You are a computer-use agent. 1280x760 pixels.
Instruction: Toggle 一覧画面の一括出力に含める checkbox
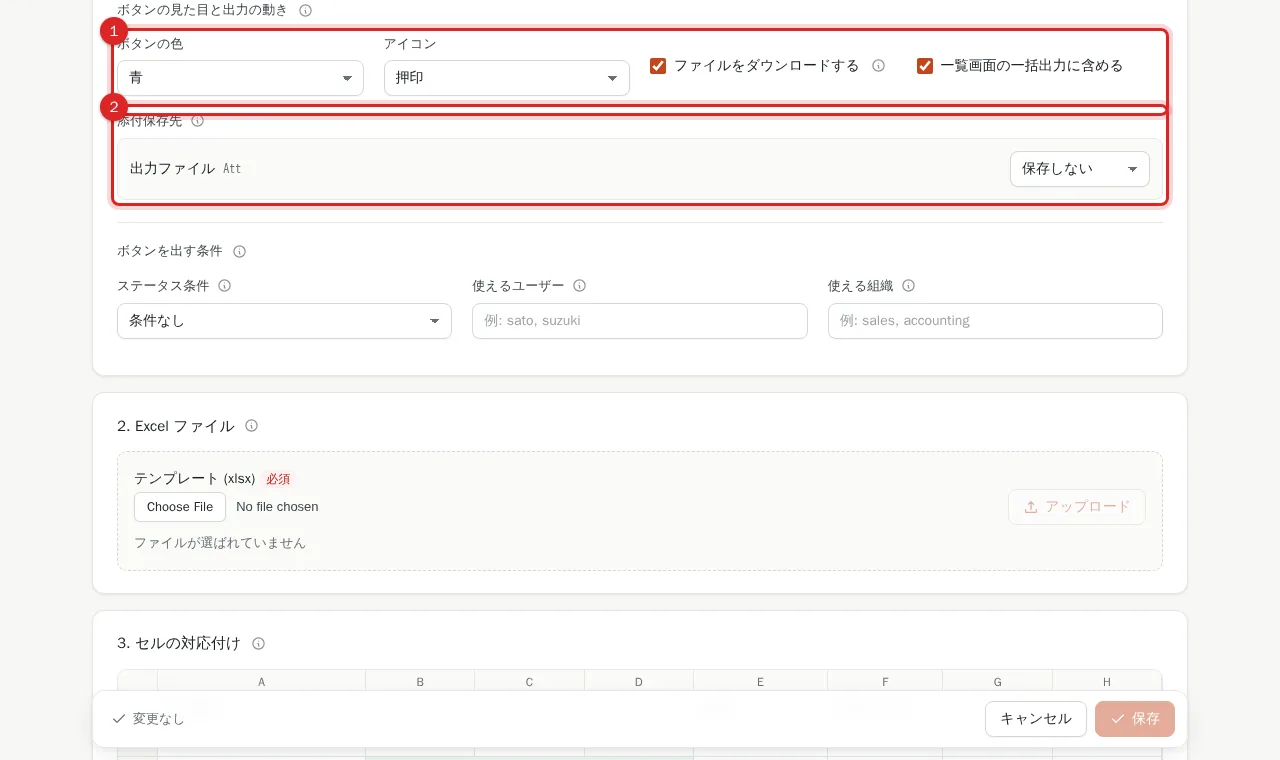925,66
